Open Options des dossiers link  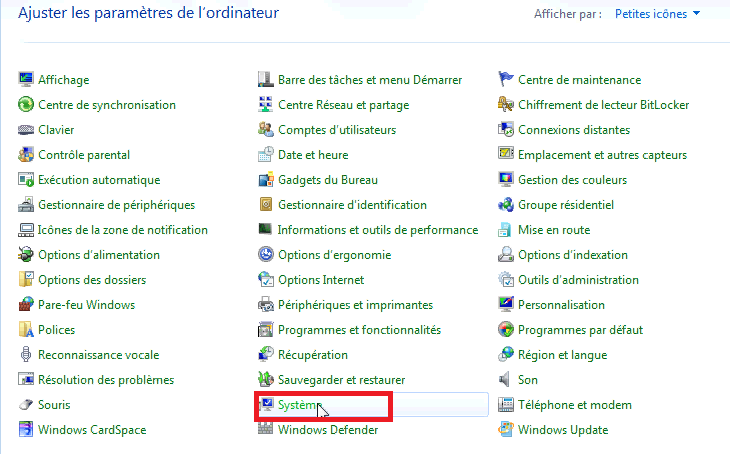coord(92,280)
